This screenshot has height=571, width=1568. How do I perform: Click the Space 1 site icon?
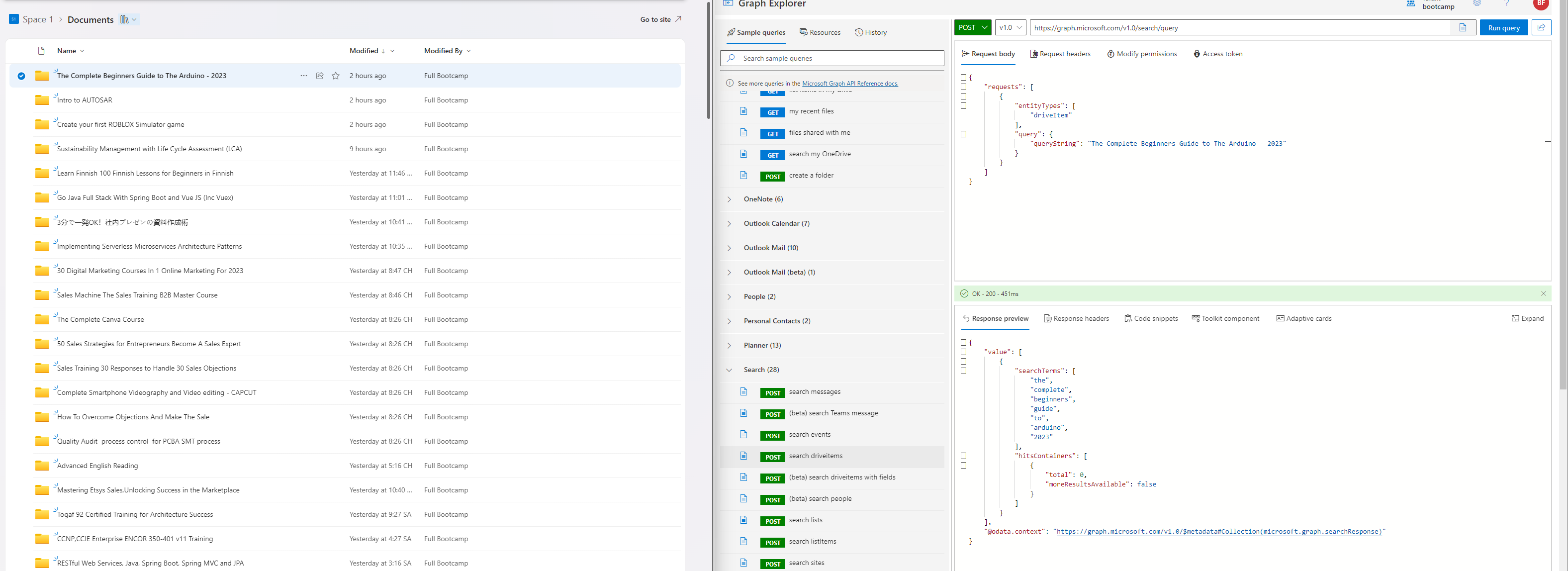point(13,19)
